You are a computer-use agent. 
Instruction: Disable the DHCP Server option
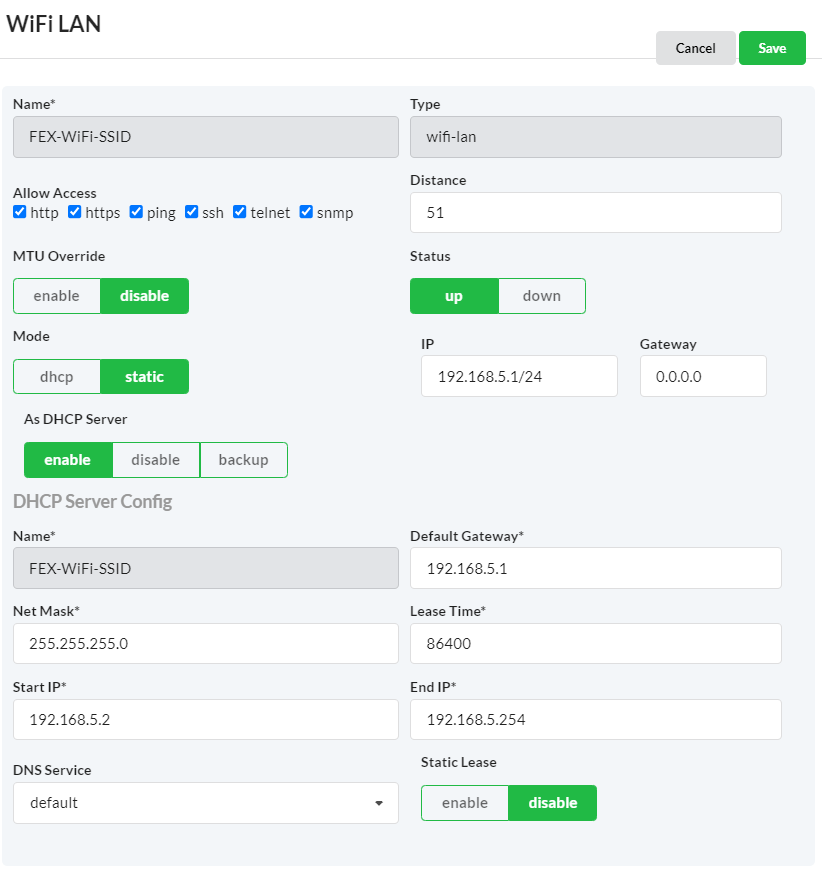coord(156,460)
